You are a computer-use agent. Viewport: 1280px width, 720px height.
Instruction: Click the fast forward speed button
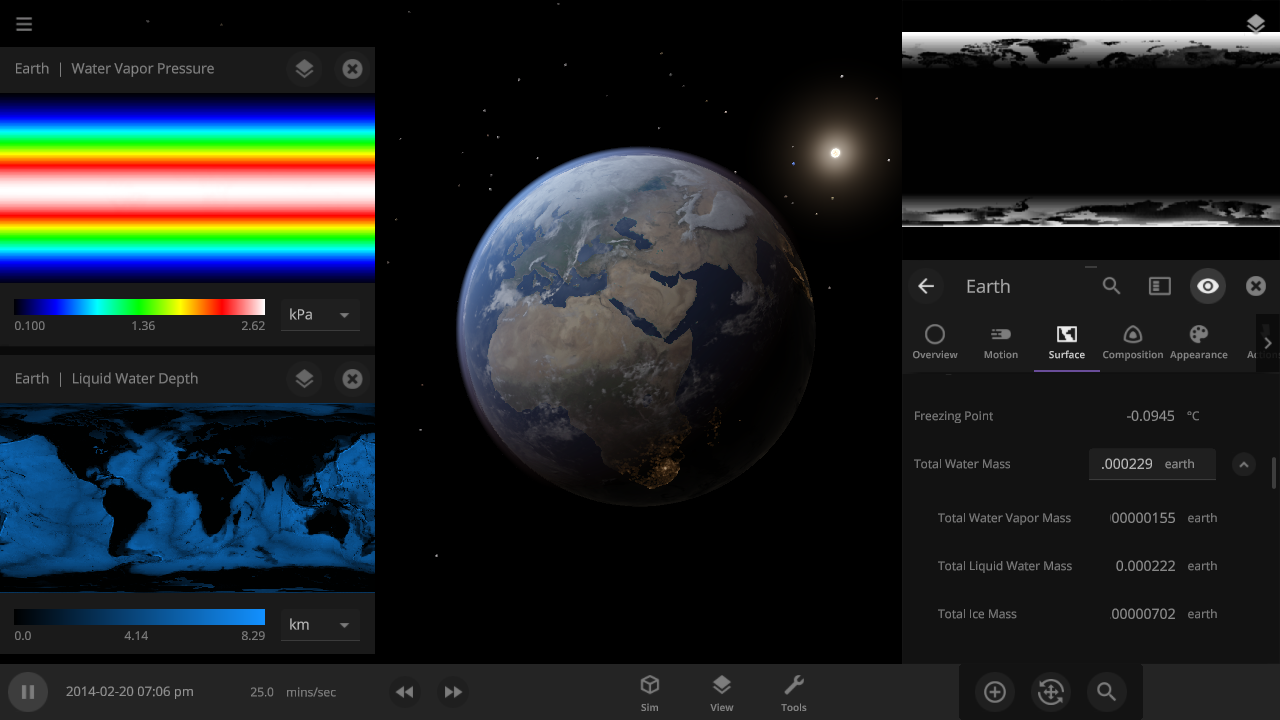pos(453,692)
